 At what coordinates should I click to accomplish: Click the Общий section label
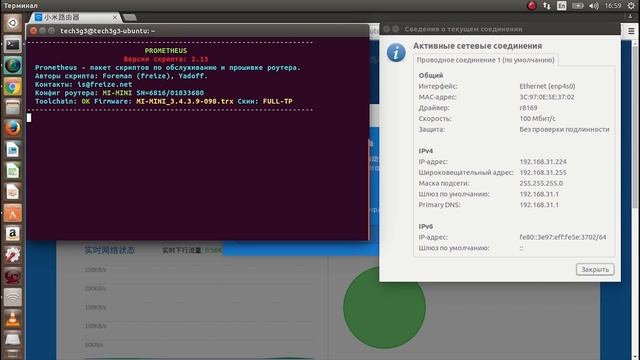[x=431, y=76]
